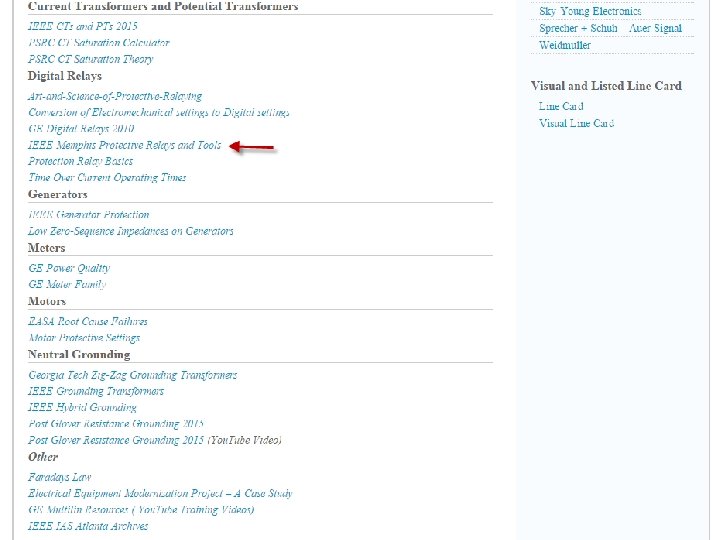Open Auer Signal sidebar link
This screenshot has width=720, height=540.
click(655, 28)
